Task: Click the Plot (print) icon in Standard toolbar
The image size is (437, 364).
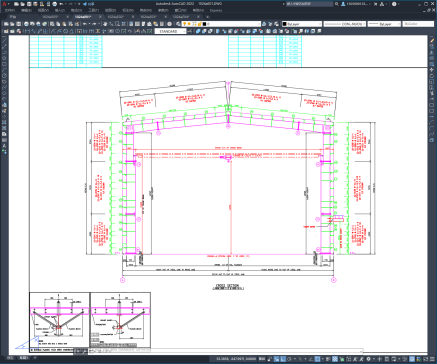Action: pos(26,24)
